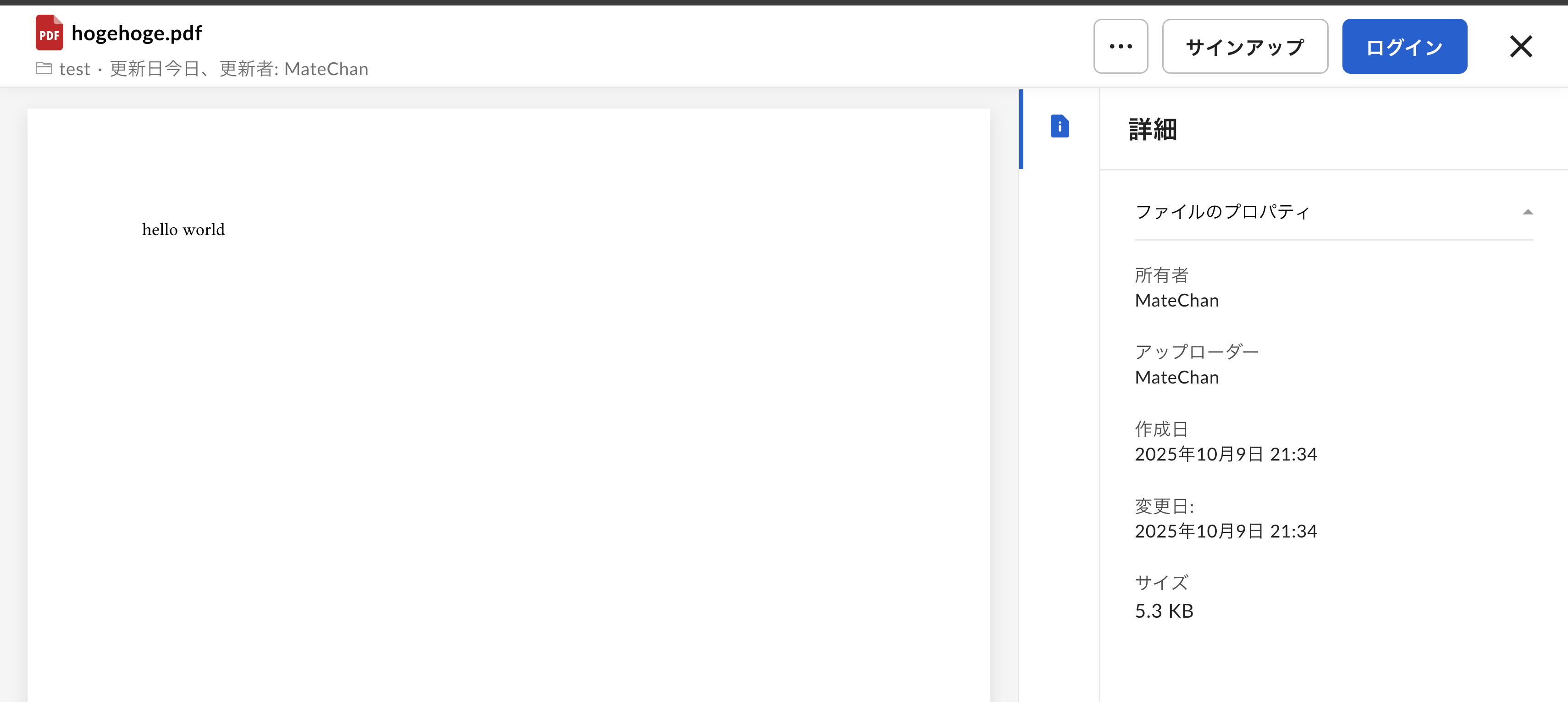Click the 更新者: MateChan header text
This screenshot has width=1568, height=702.
293,69
